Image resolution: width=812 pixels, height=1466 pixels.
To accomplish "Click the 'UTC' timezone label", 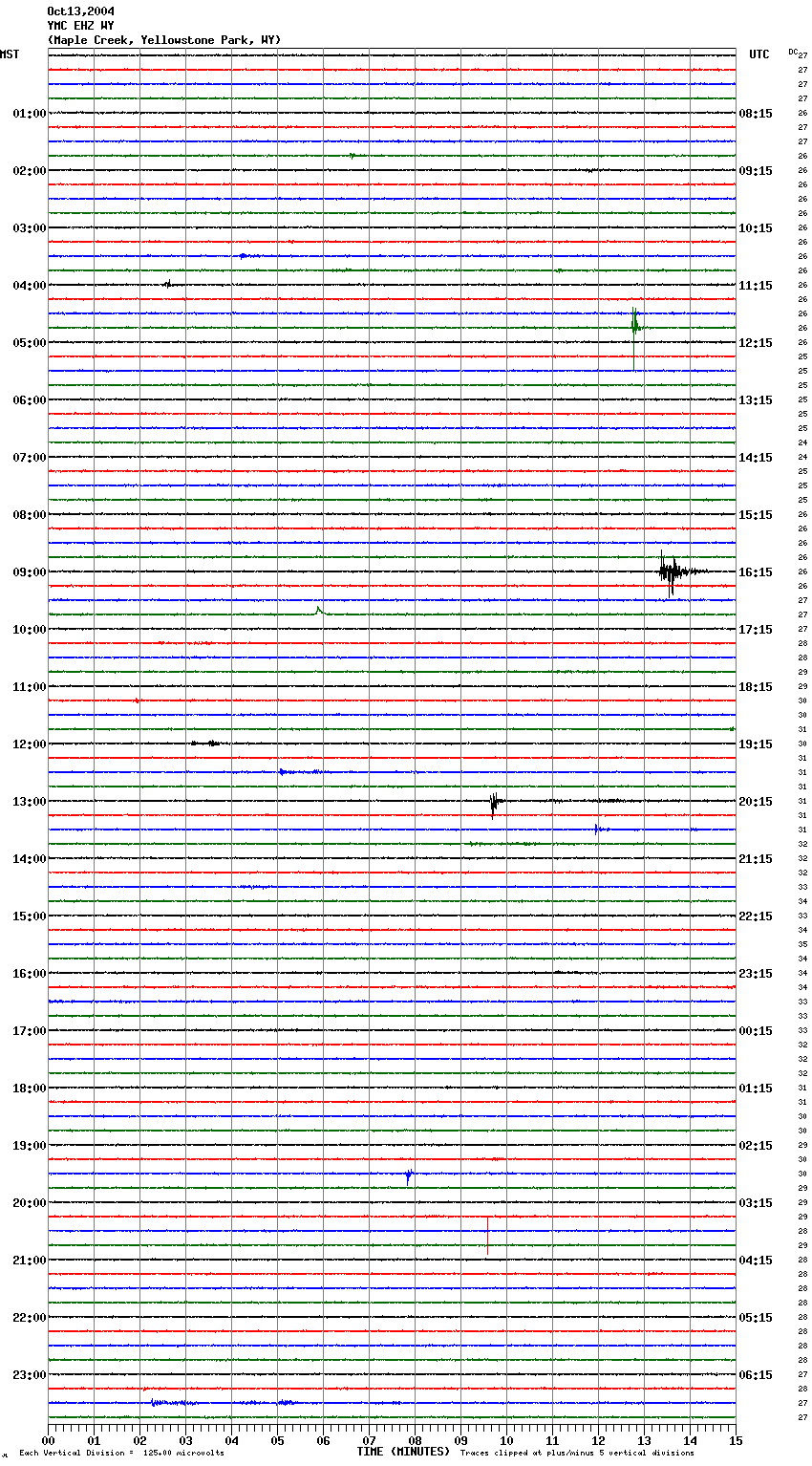I will coord(759,54).
